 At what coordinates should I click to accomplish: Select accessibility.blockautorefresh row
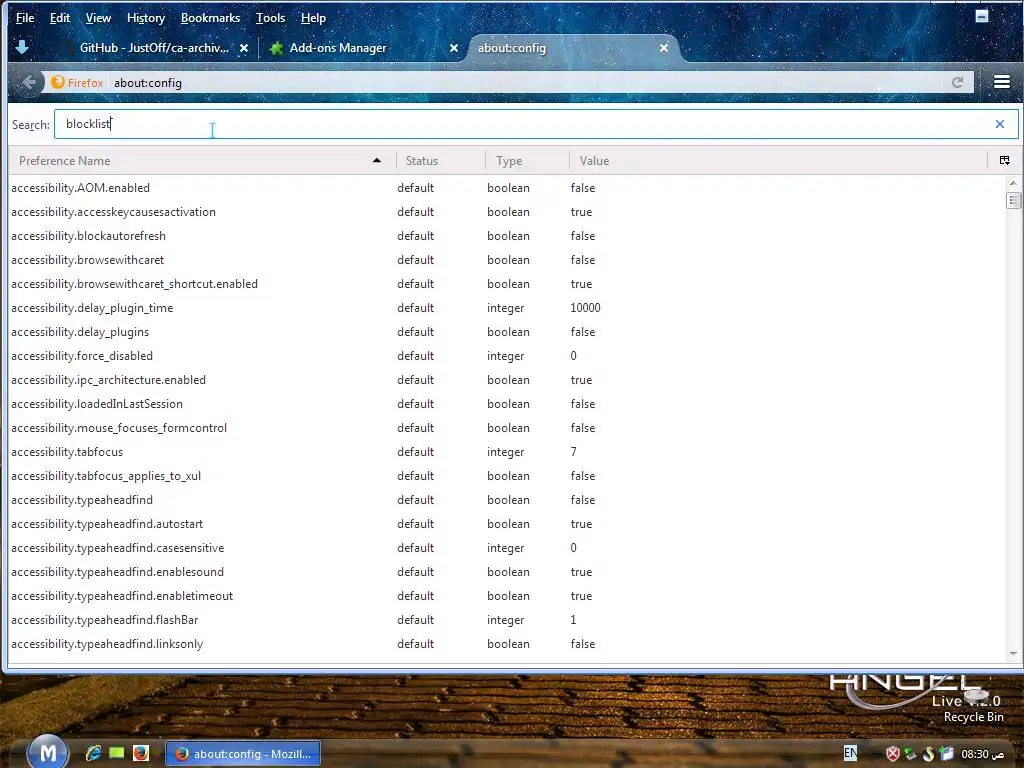click(507, 236)
